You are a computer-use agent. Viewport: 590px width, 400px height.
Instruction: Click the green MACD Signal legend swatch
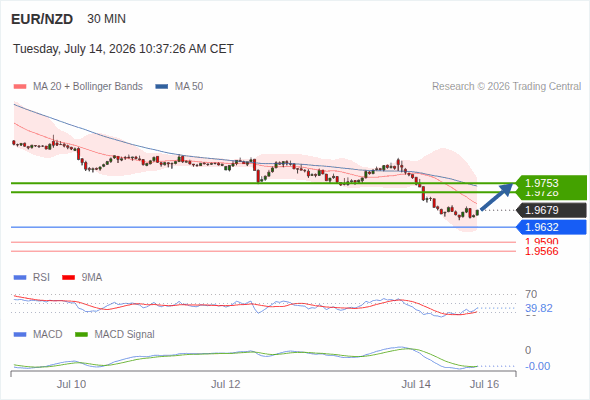81,335
